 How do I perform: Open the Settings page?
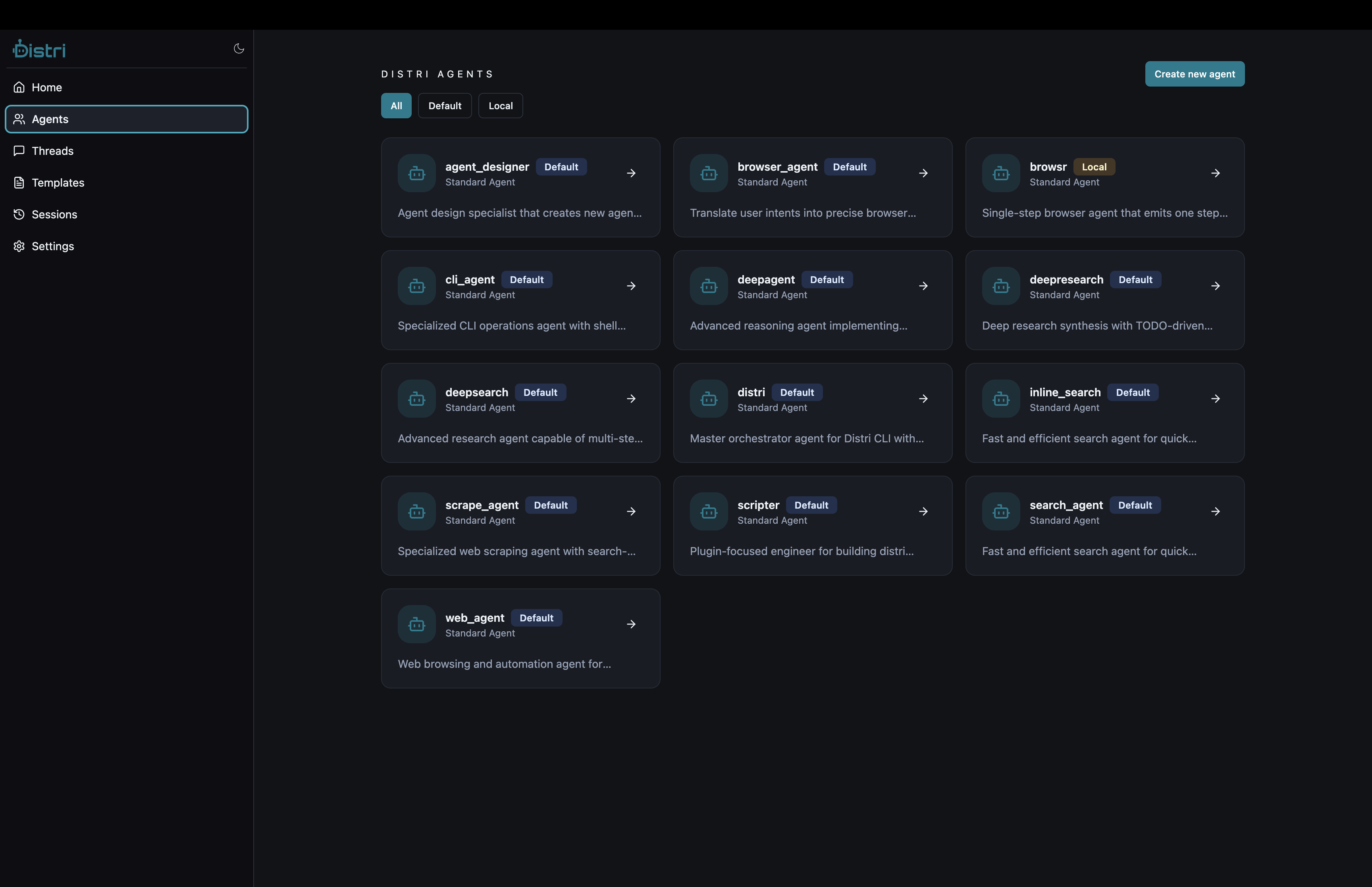[x=52, y=246]
